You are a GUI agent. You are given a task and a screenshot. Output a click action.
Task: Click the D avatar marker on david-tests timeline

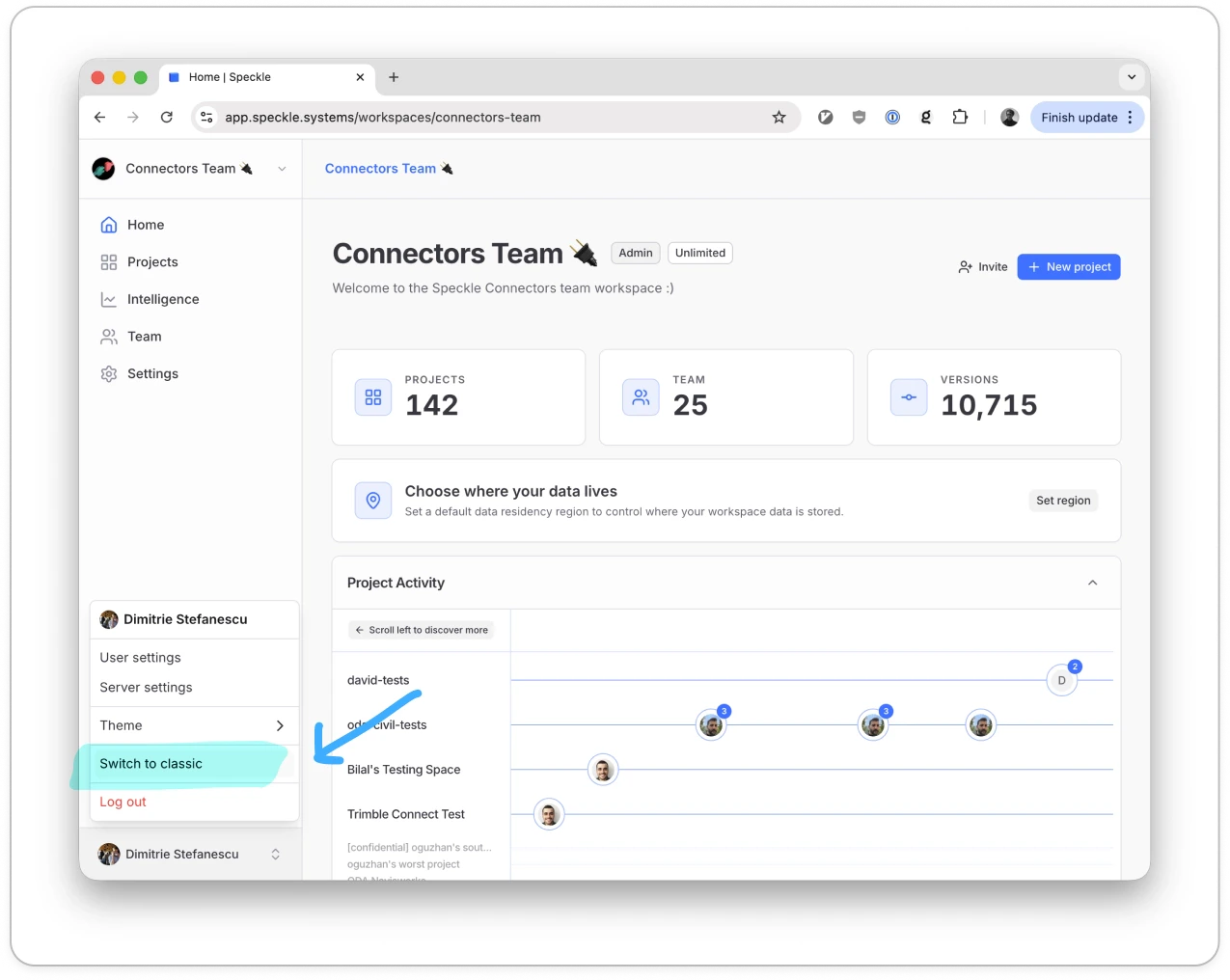tap(1062, 680)
